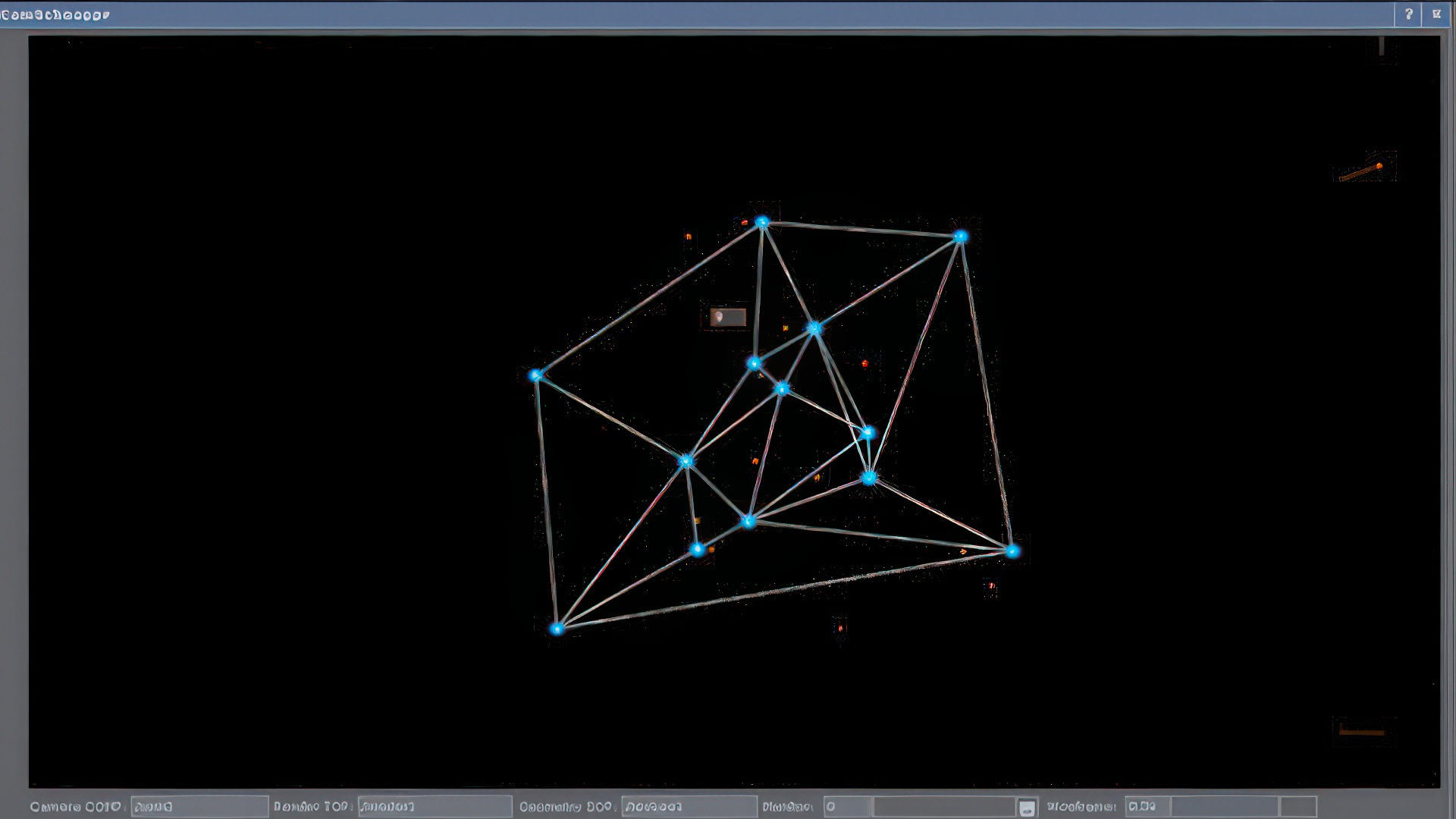Click the last labeled field in status bar
This screenshot has width=1456, height=819.
[x=1147, y=807]
